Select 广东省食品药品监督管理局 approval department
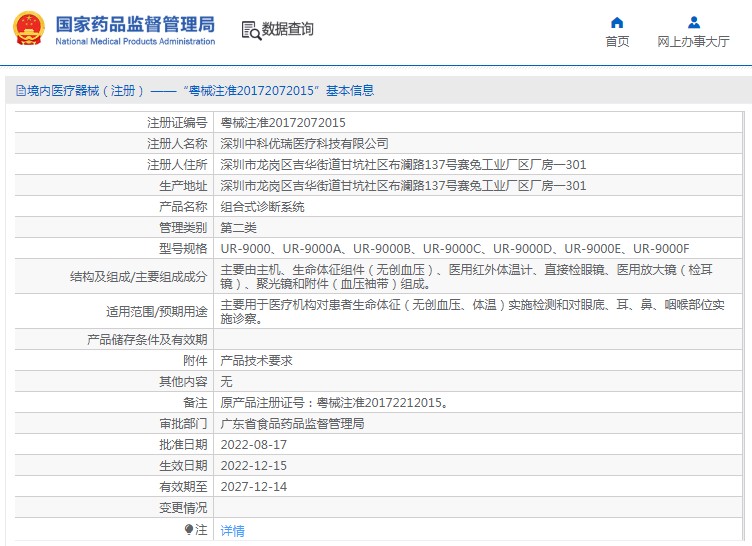 [x=292, y=424]
